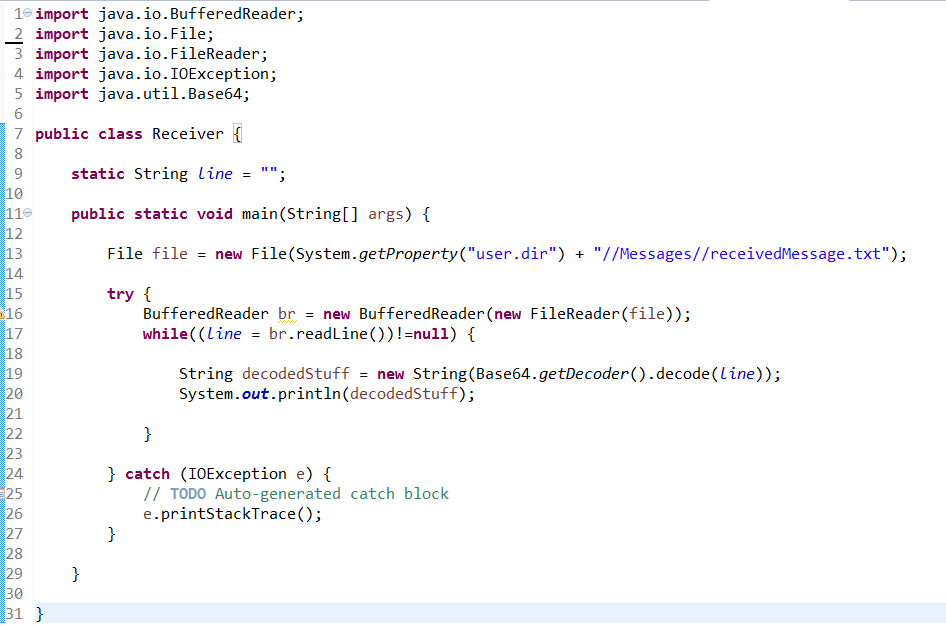Click the empty string literal on line 9

click(268, 172)
